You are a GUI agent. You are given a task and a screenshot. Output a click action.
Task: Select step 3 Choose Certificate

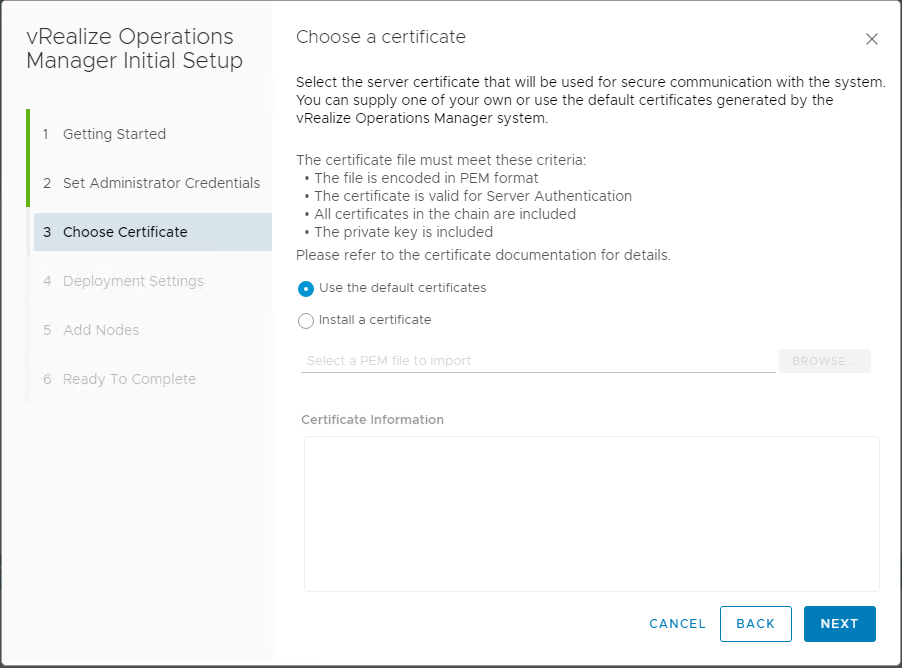(x=125, y=232)
